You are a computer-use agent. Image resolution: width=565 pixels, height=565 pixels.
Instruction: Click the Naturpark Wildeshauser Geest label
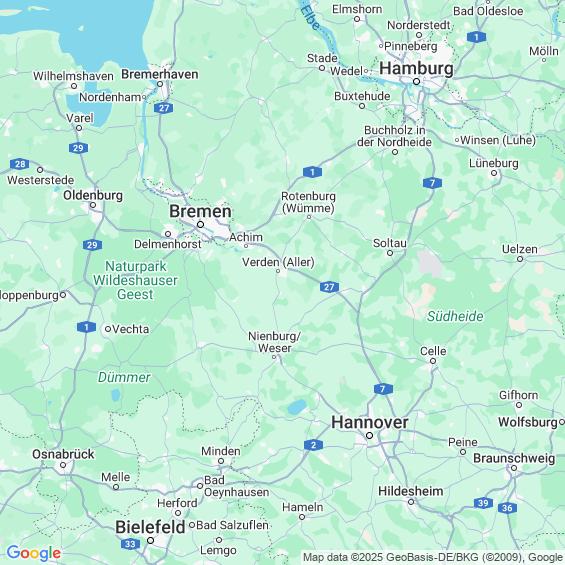tap(135, 280)
